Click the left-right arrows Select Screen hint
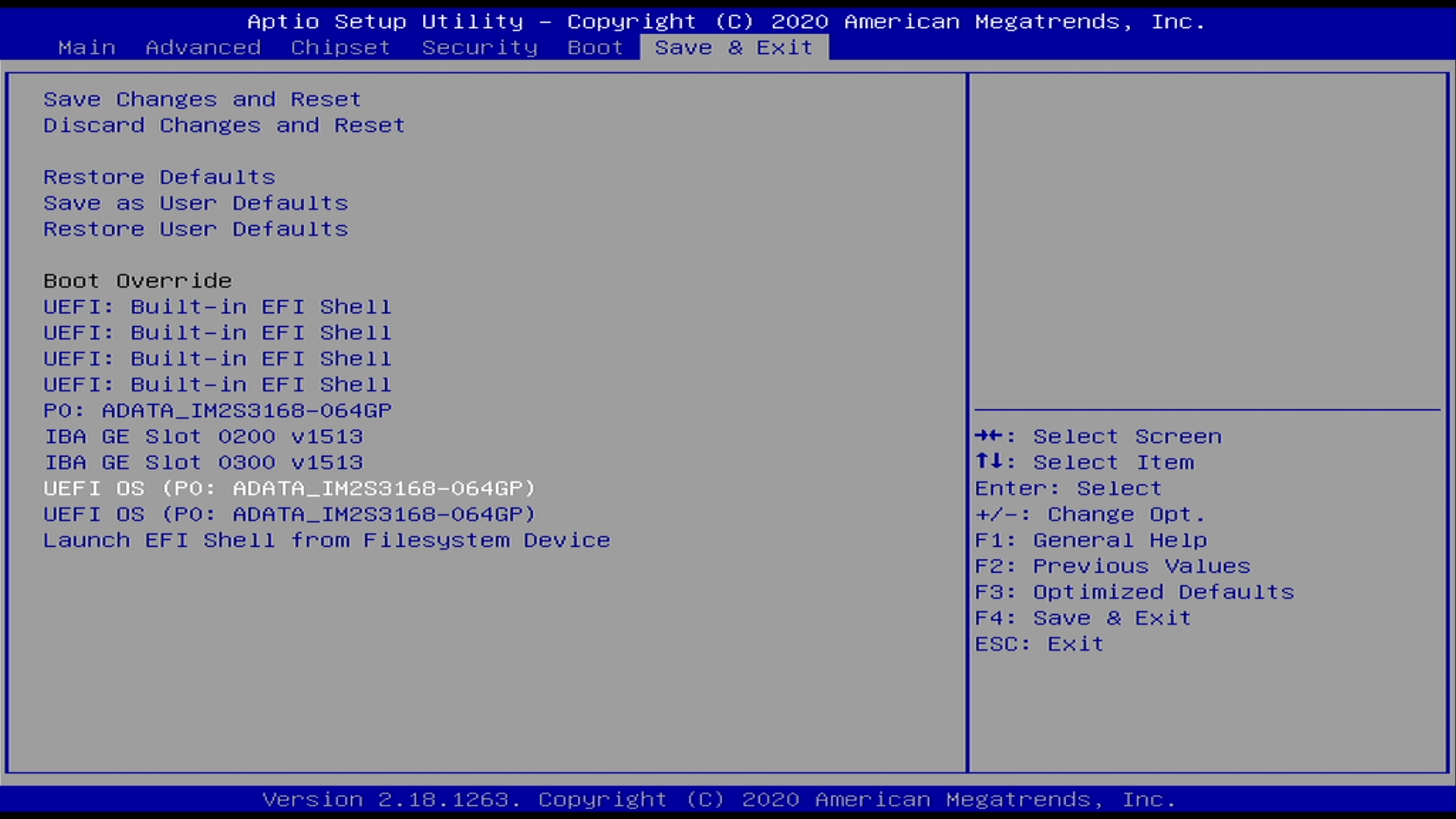The image size is (1456, 819). (1097, 437)
